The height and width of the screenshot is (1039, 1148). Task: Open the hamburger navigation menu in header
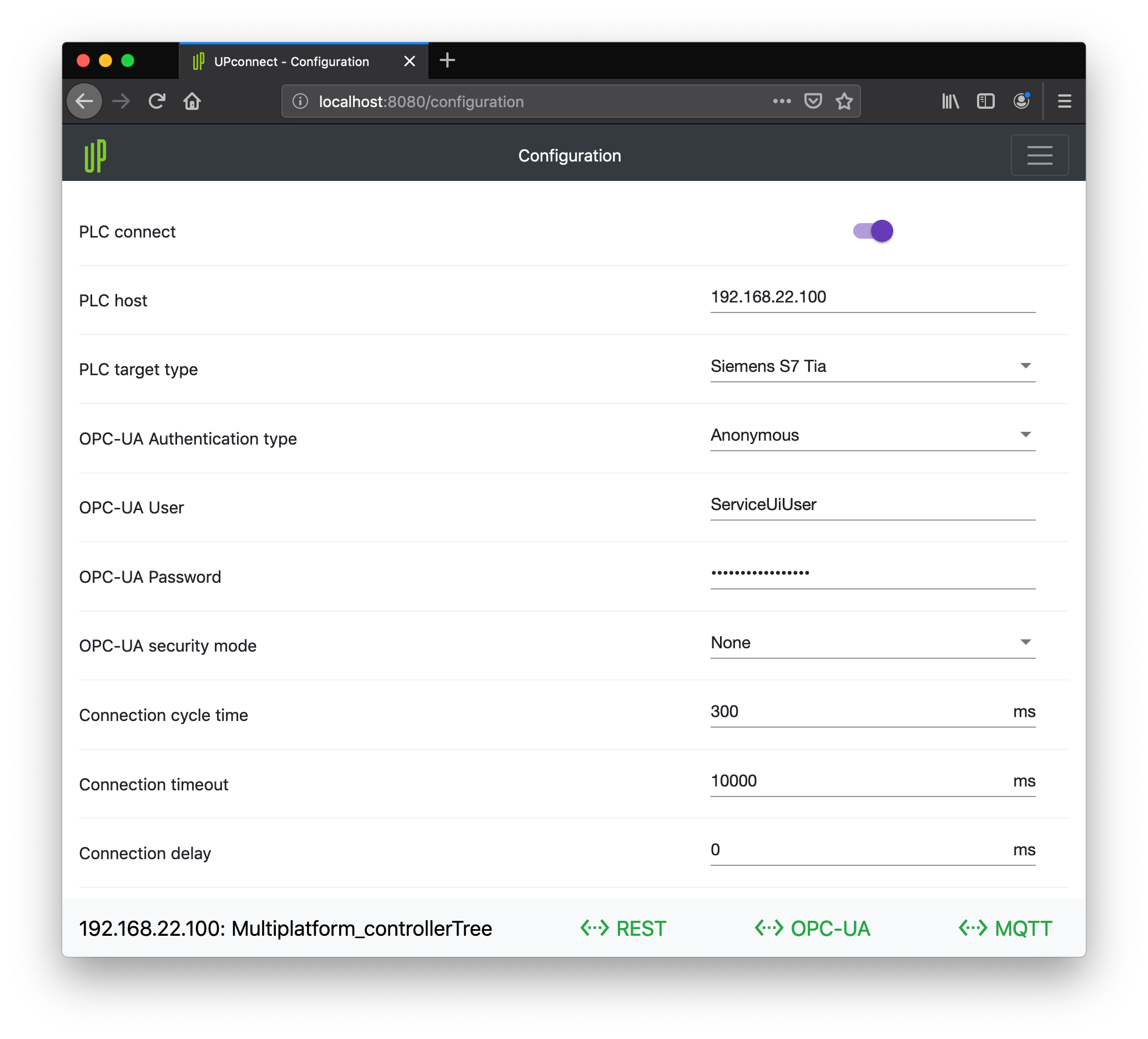(x=1039, y=155)
